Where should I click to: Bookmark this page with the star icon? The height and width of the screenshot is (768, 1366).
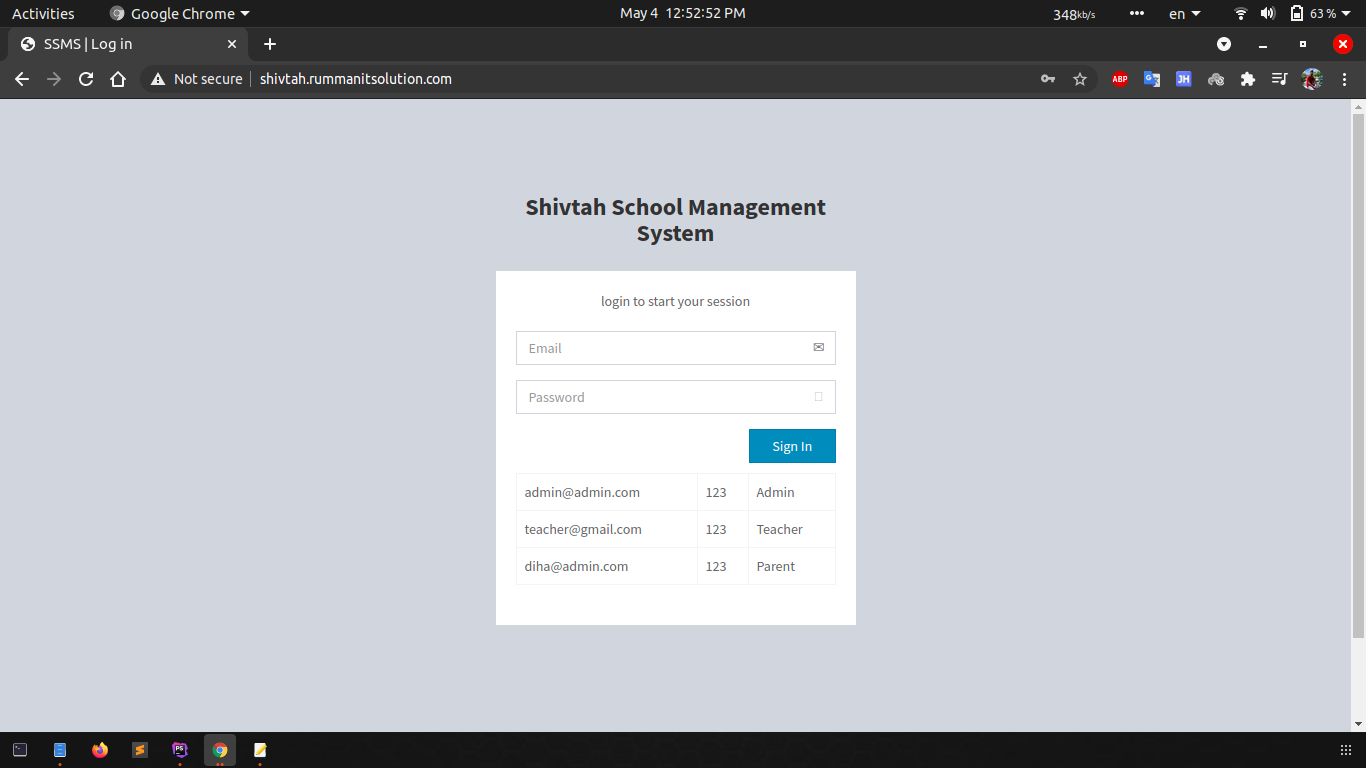(1079, 79)
